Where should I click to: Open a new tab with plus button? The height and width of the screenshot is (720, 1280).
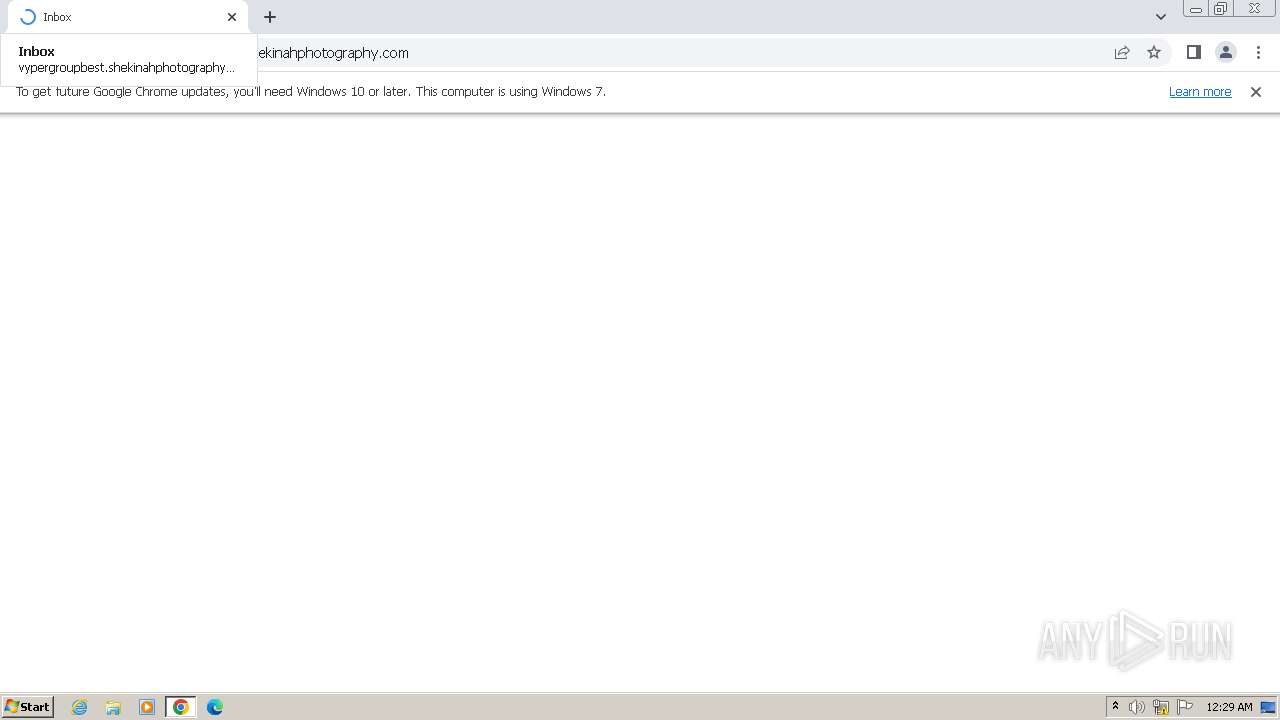tap(270, 17)
